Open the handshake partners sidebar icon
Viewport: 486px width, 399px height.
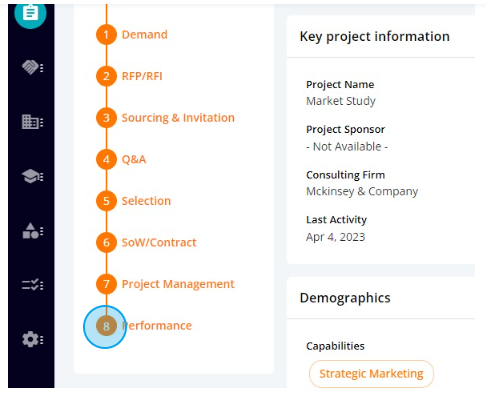[x=32, y=68]
